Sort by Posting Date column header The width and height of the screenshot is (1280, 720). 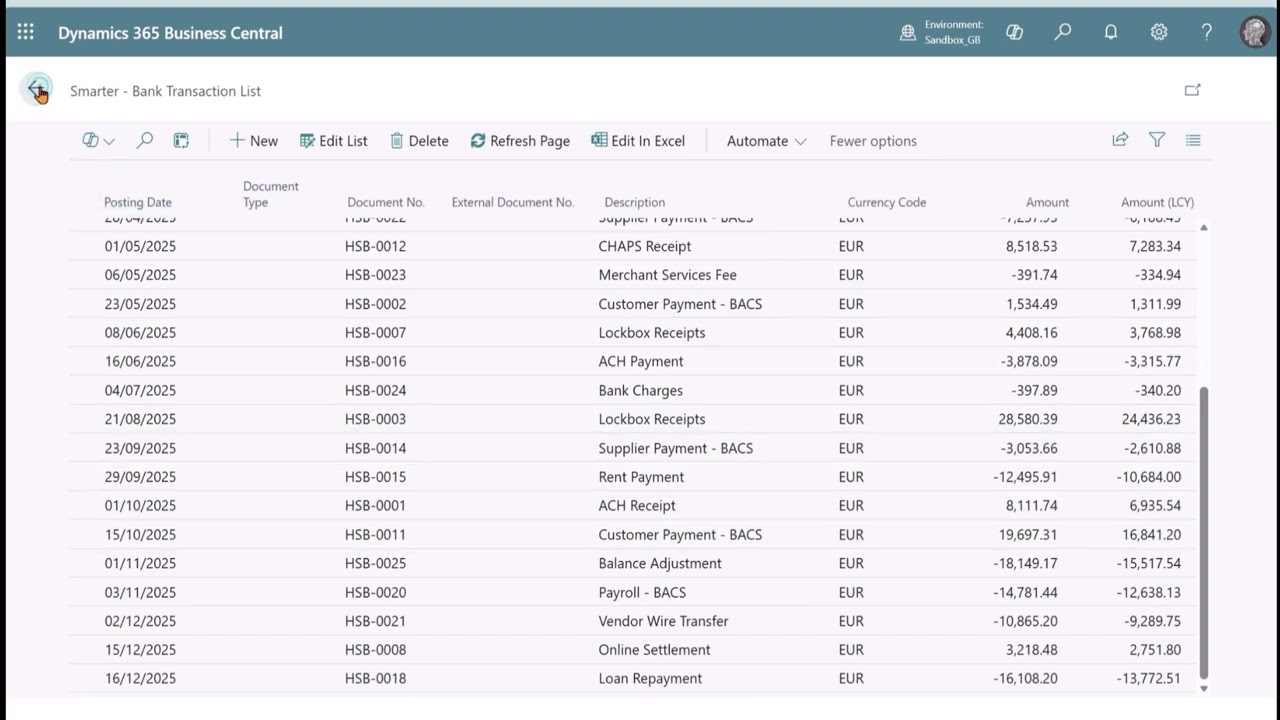pos(138,202)
